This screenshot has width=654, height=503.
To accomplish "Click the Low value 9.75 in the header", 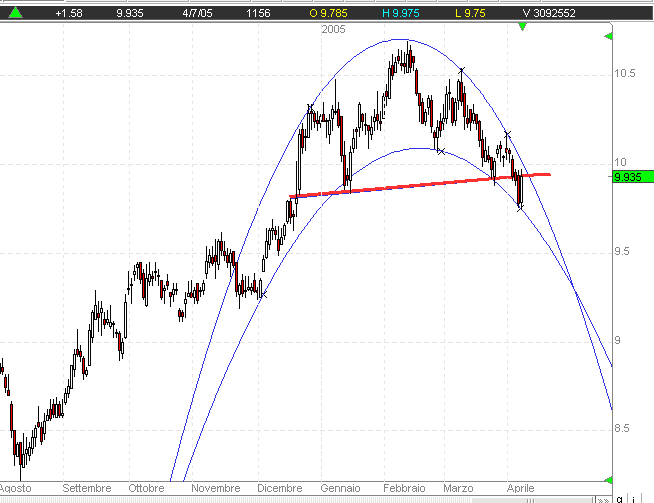I will (472, 13).
